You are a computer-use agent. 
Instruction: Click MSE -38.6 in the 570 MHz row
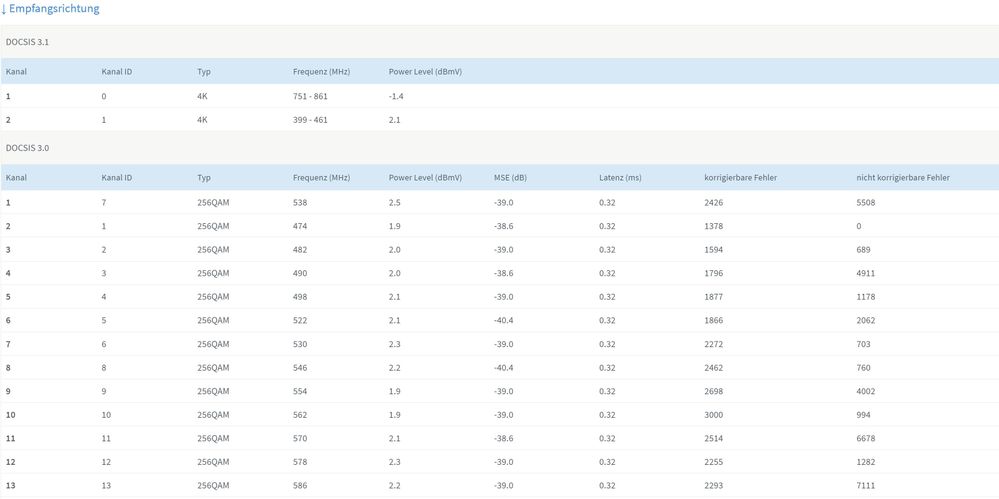click(x=503, y=438)
